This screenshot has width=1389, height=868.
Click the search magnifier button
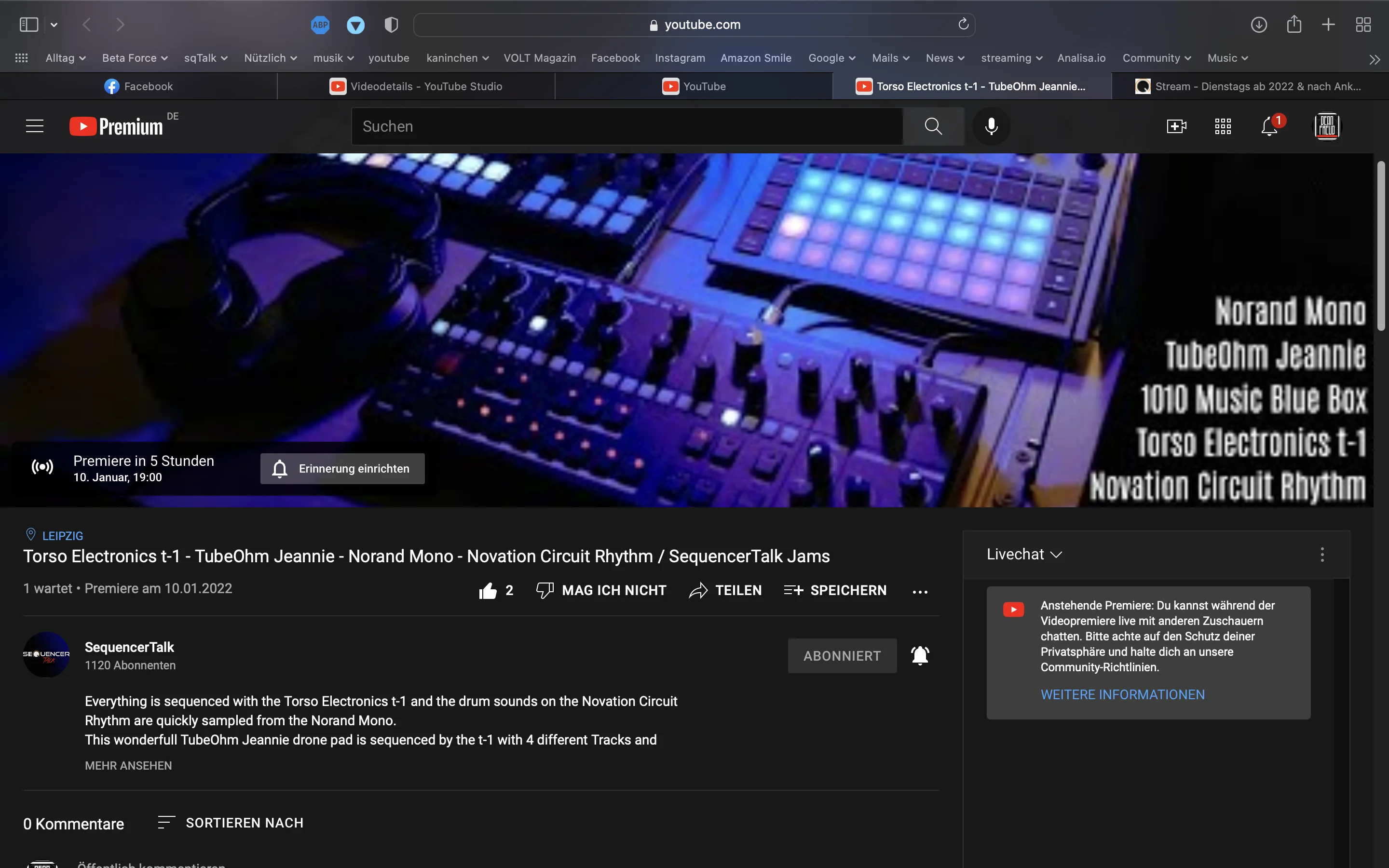(x=933, y=126)
